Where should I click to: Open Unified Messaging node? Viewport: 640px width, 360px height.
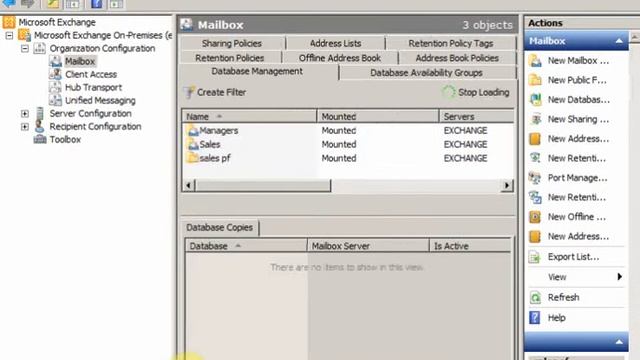(x=100, y=100)
